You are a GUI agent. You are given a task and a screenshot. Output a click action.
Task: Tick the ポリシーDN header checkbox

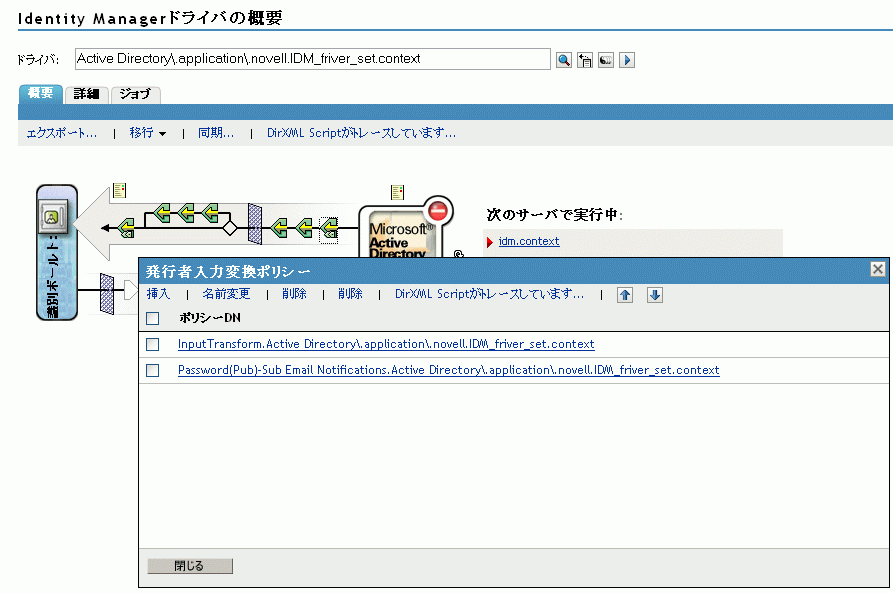point(153,318)
